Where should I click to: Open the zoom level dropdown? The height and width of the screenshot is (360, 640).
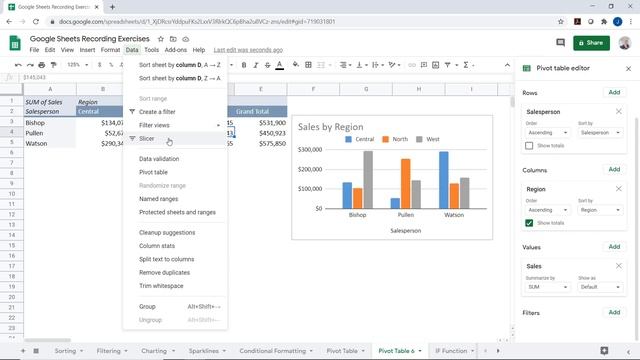click(78, 65)
